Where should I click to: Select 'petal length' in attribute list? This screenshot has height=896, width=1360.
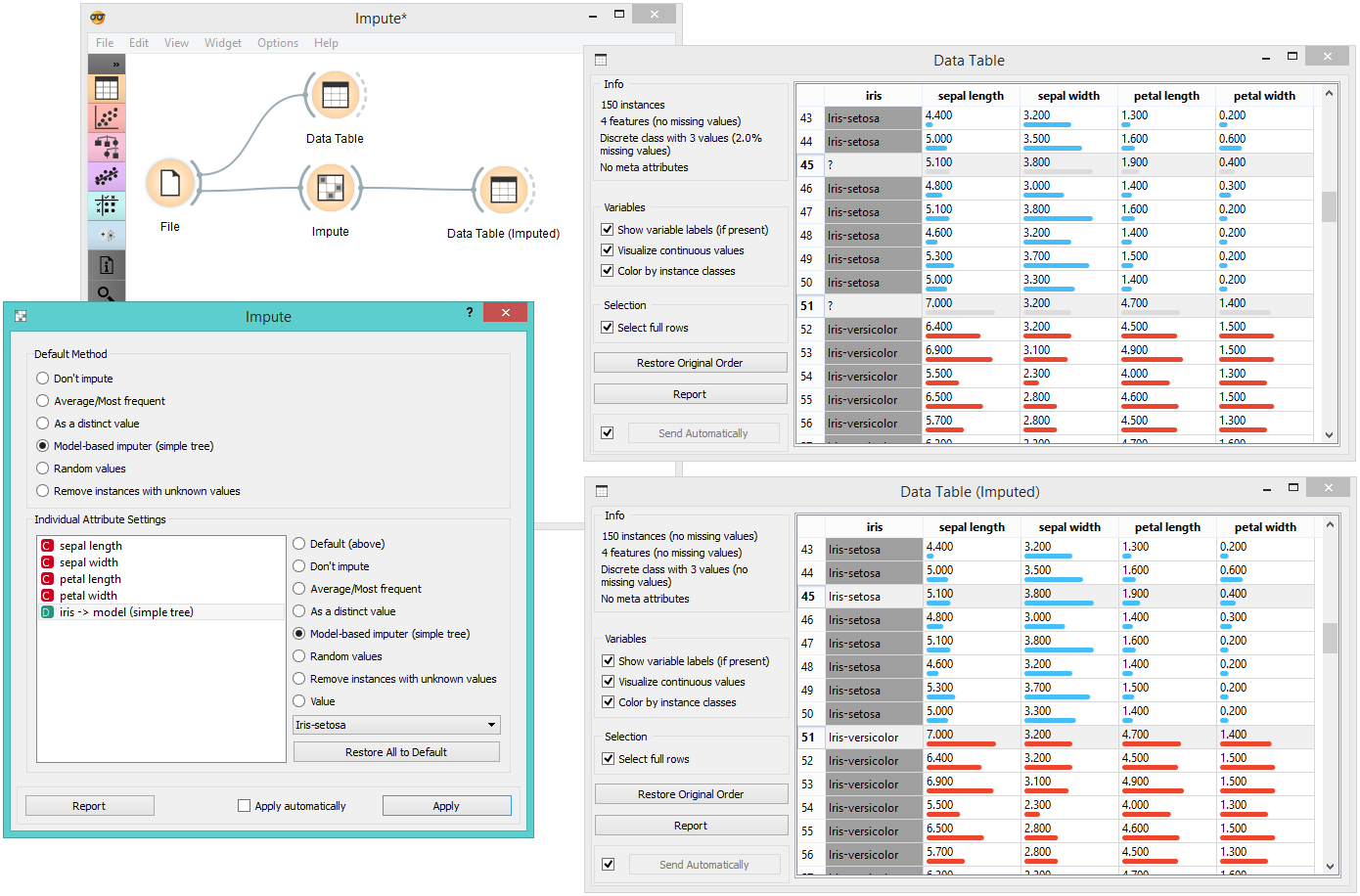(x=90, y=579)
